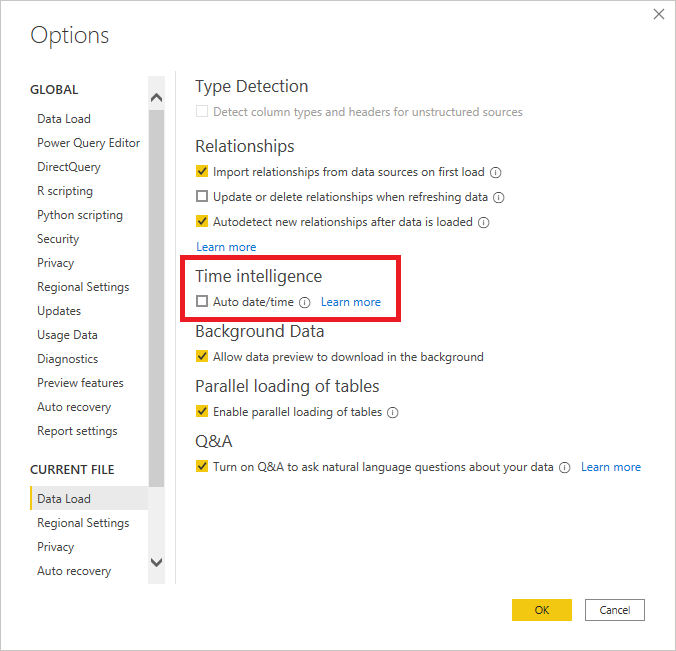
Task: Open Python scripting options
Action: click(x=80, y=215)
